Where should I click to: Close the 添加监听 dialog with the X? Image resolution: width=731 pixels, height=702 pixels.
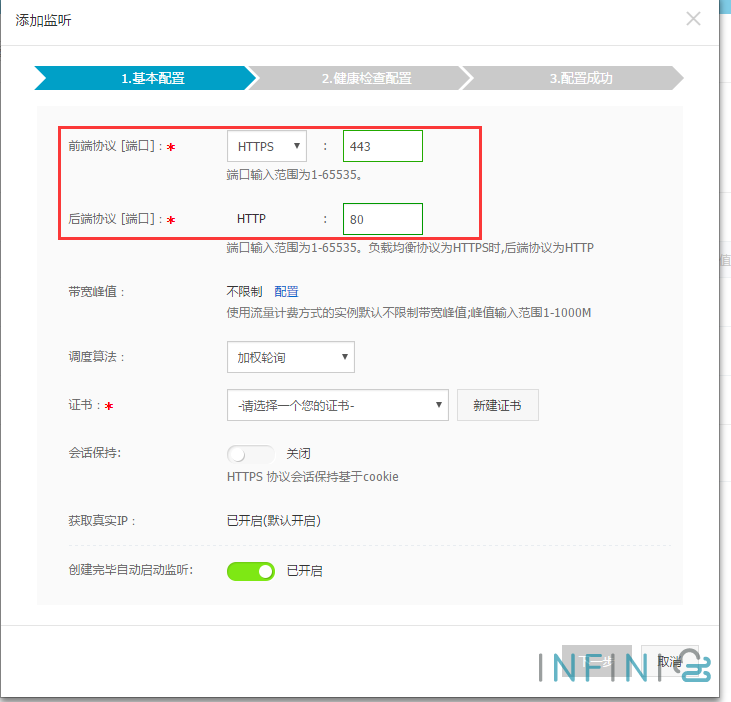693,19
